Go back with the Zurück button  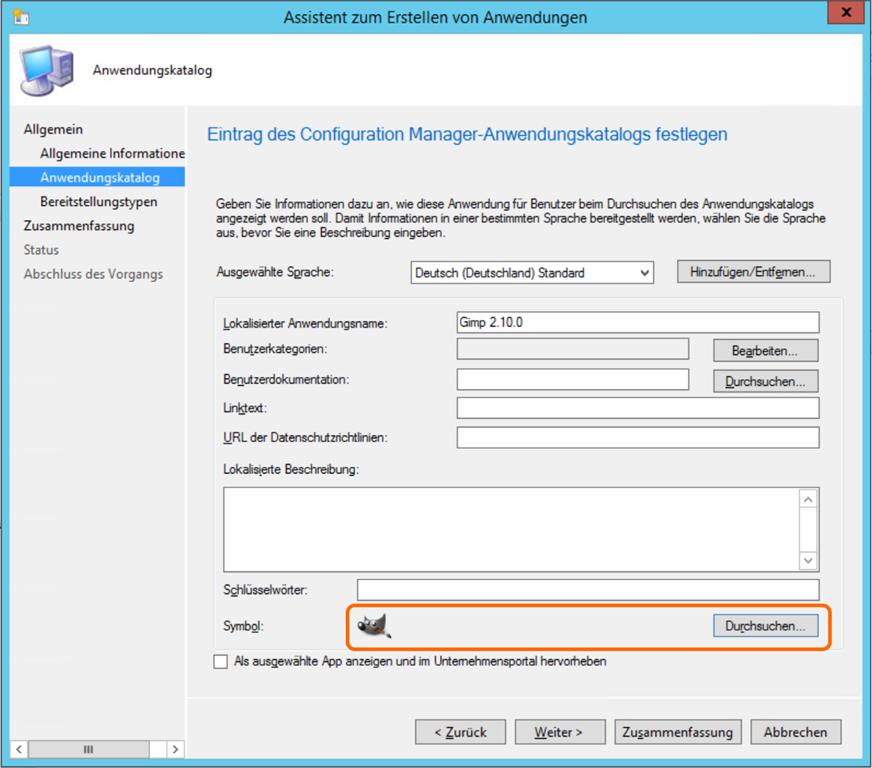[460, 732]
